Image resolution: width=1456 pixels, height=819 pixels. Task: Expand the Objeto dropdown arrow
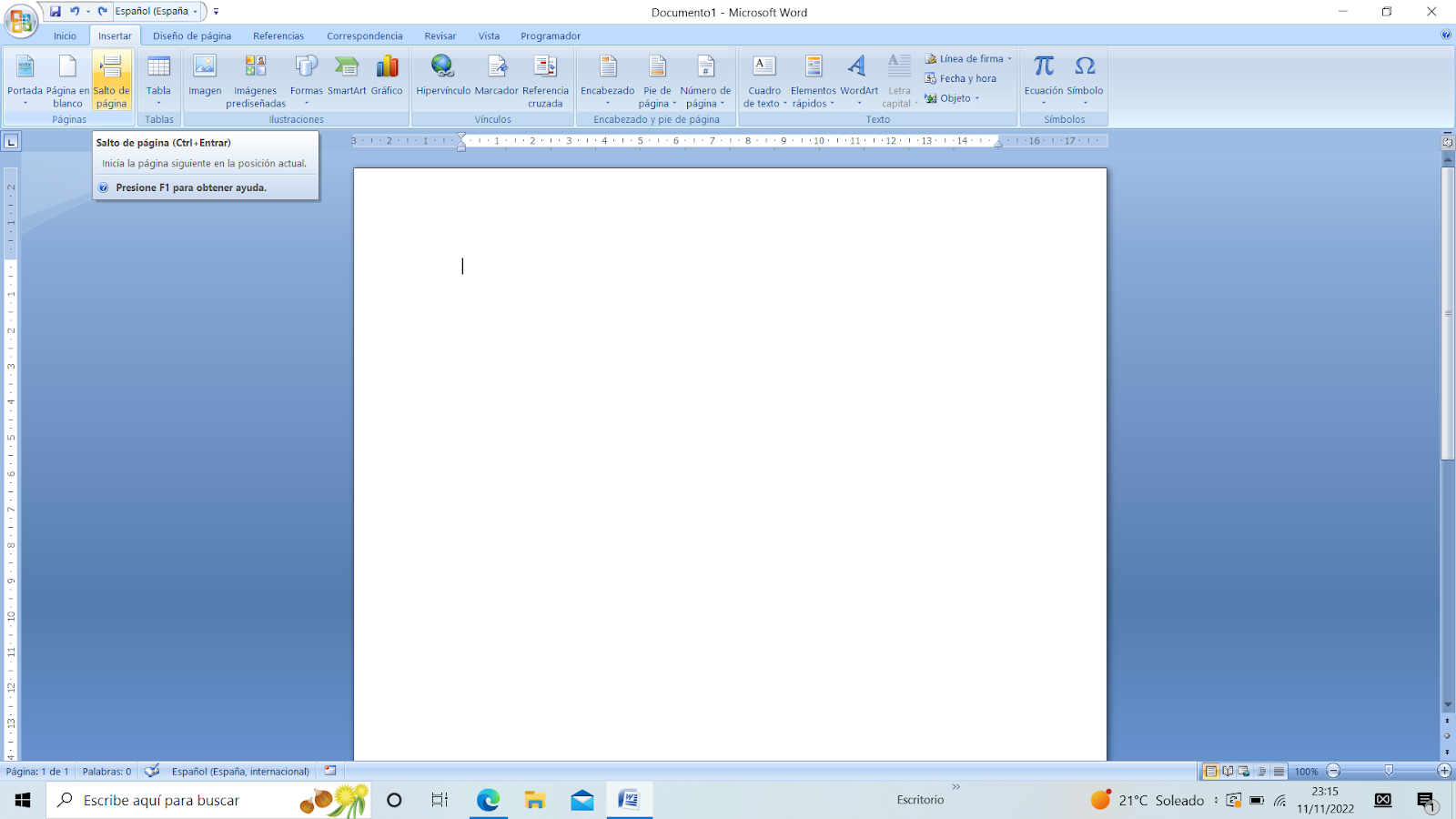pos(976,98)
